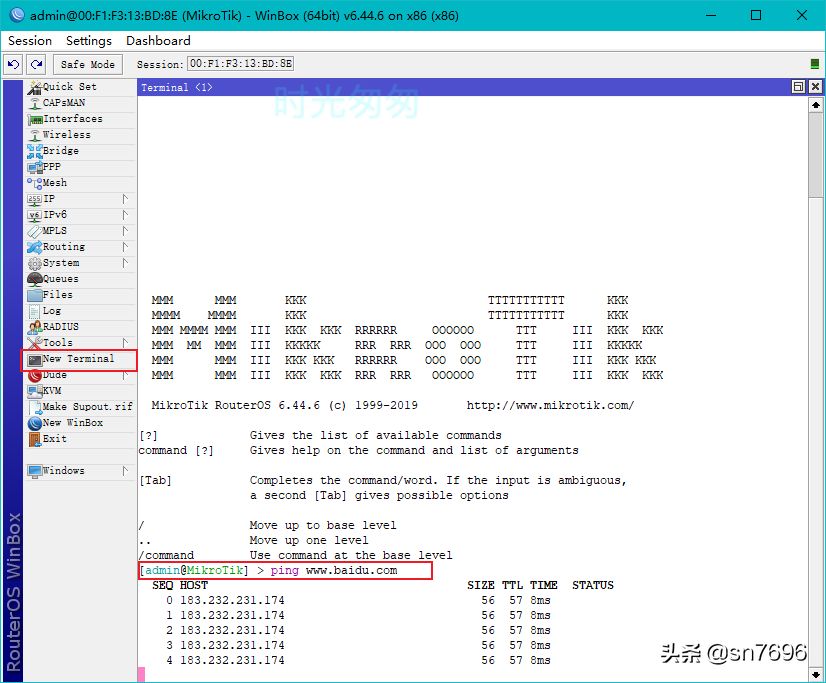Click the Undo arrow icon

(13, 64)
